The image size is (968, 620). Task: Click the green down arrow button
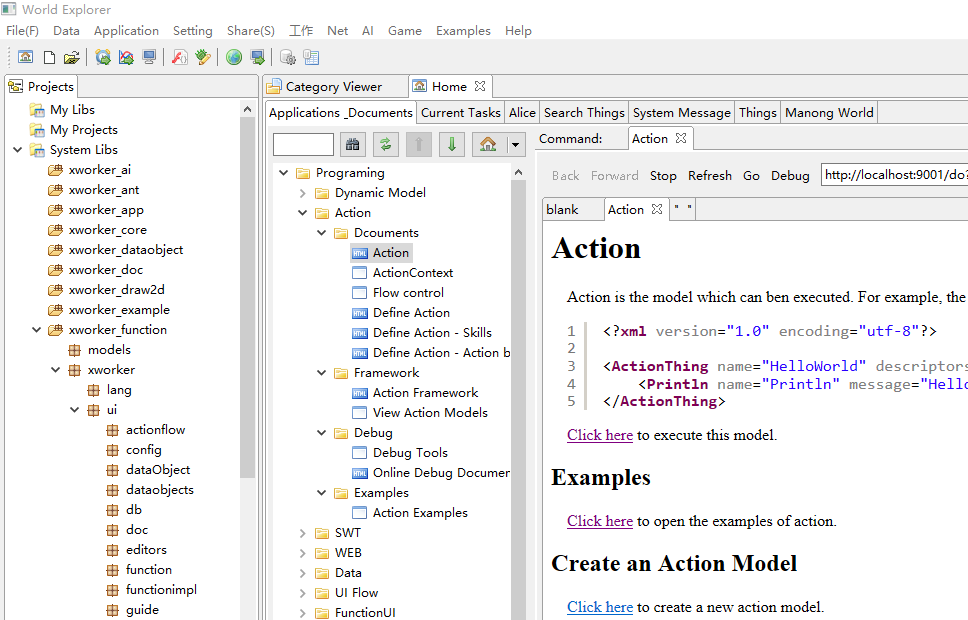(x=452, y=145)
